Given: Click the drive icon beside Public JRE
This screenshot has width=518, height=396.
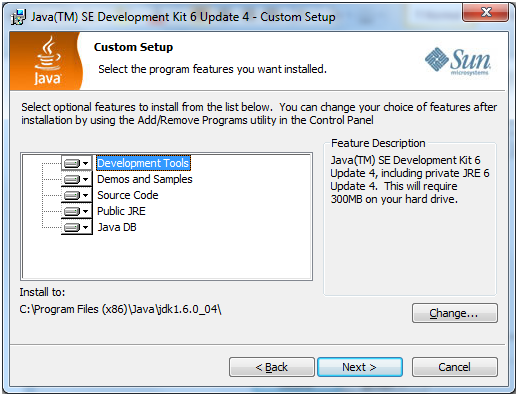Looking at the screenshot, I should click(x=72, y=211).
